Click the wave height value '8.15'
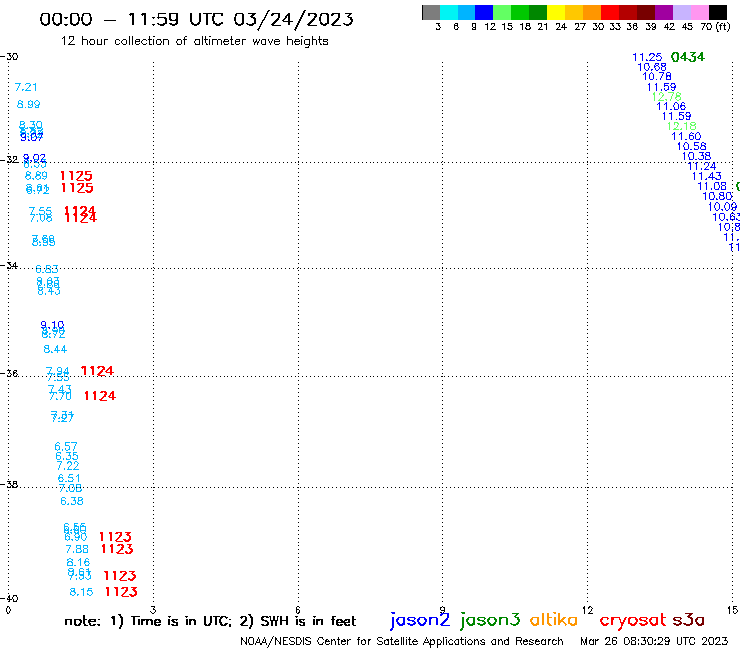740x650 pixels. point(81,592)
